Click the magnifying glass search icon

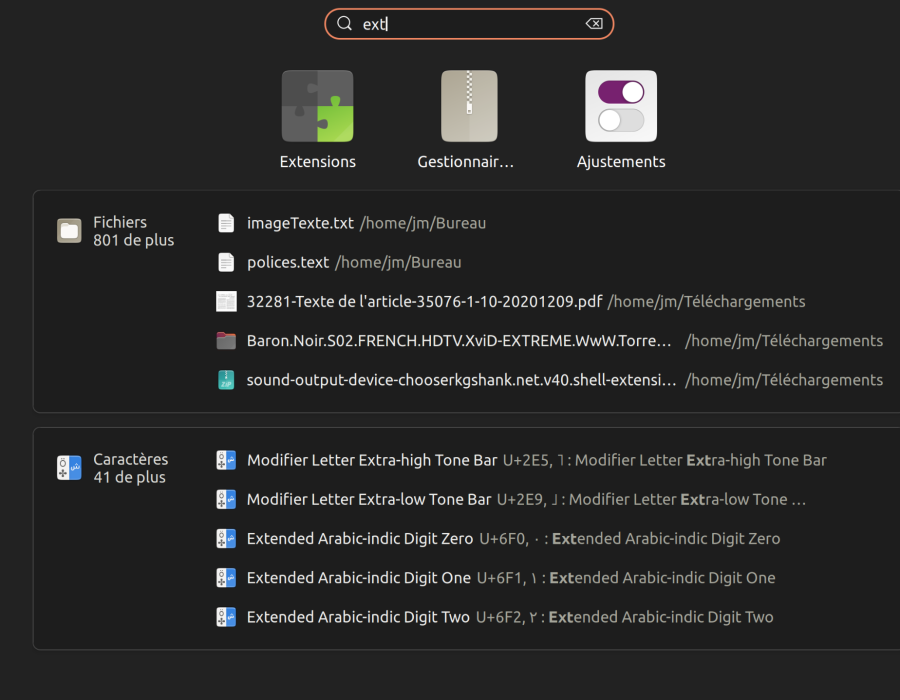tap(344, 24)
